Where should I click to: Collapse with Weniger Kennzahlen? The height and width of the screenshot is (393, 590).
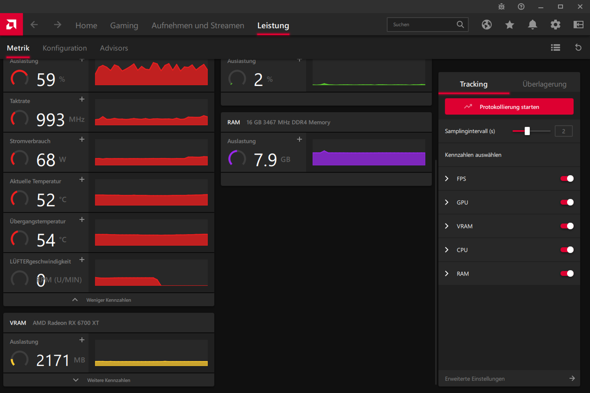[x=109, y=300]
